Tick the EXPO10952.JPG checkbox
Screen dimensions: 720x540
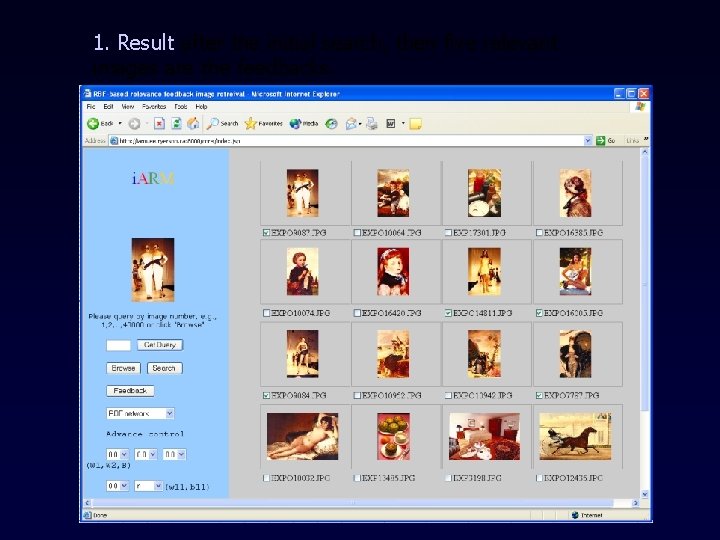(x=357, y=395)
